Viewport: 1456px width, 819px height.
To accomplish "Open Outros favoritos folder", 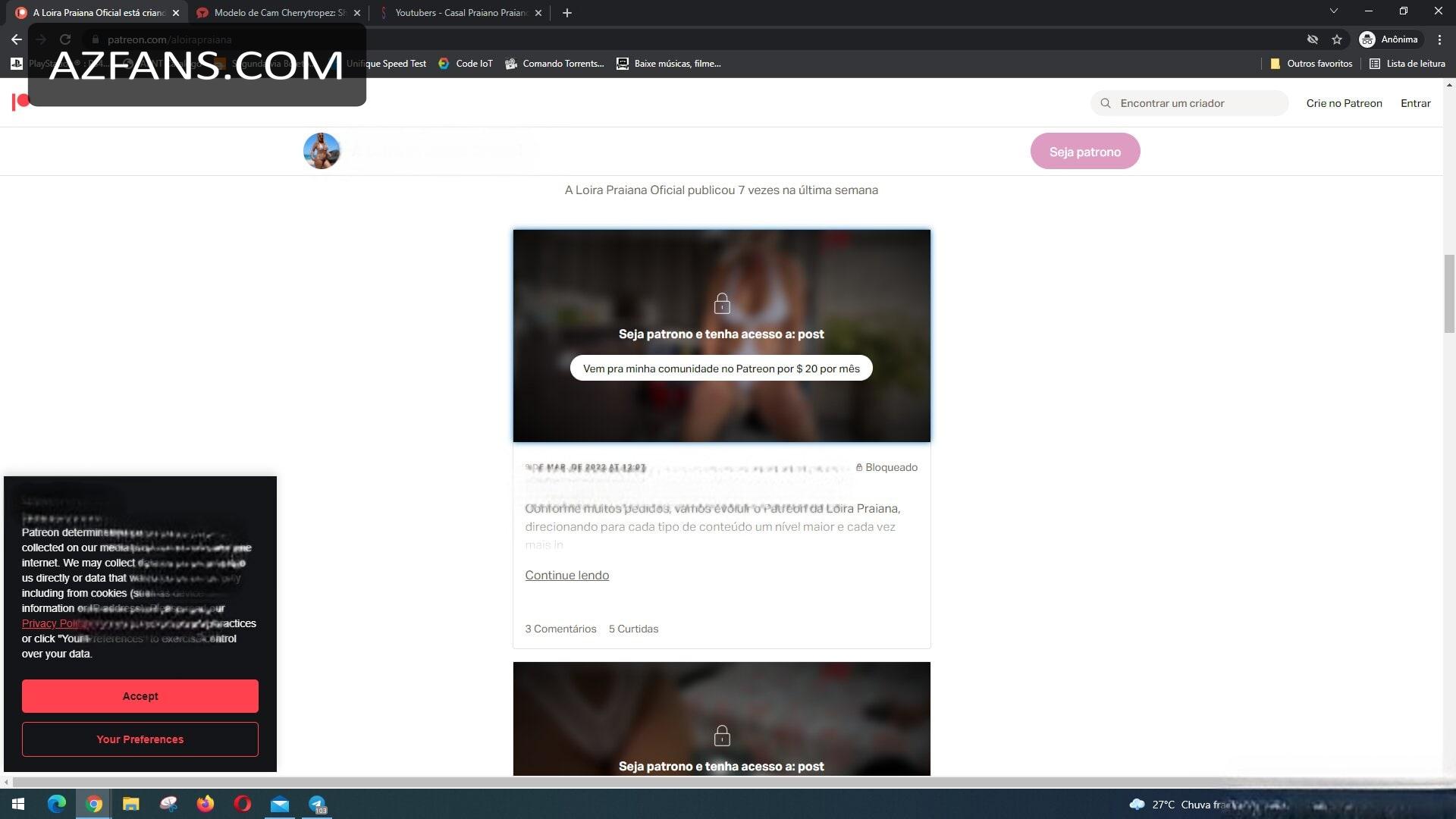I will [1311, 64].
